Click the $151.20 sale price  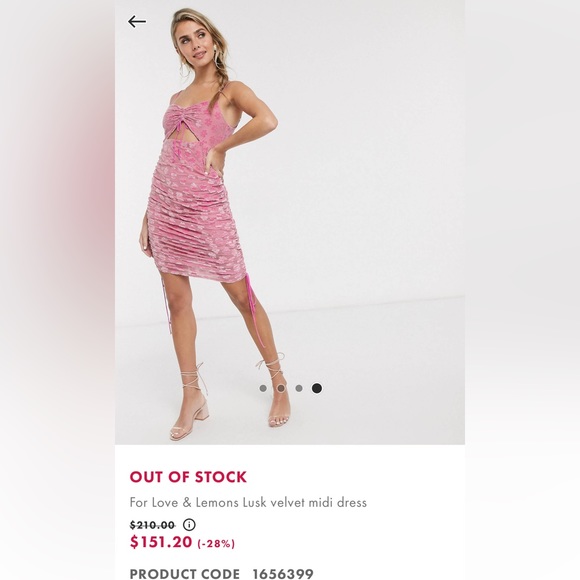(161, 542)
